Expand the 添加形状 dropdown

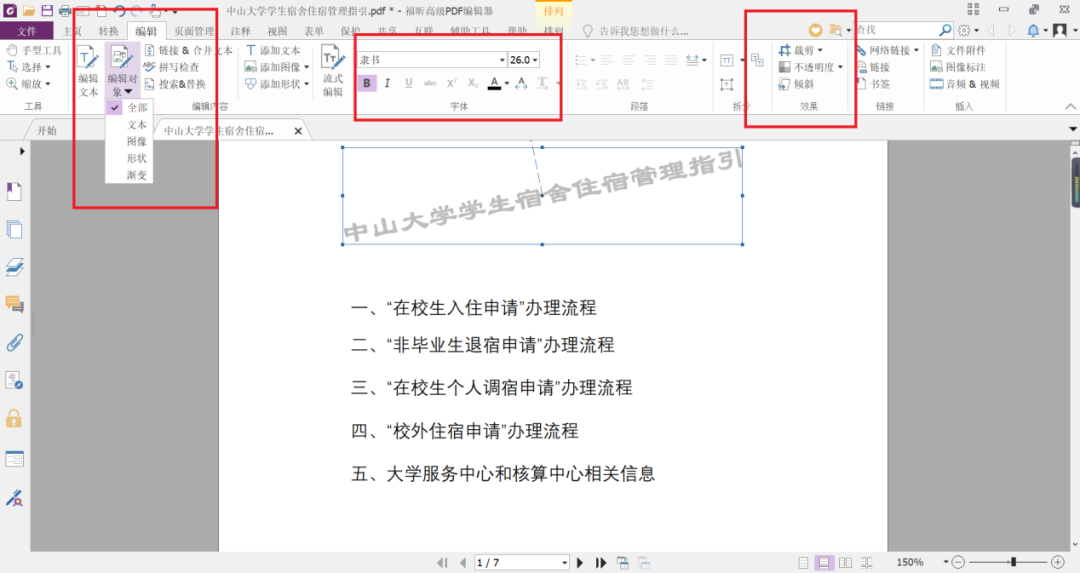pos(307,84)
